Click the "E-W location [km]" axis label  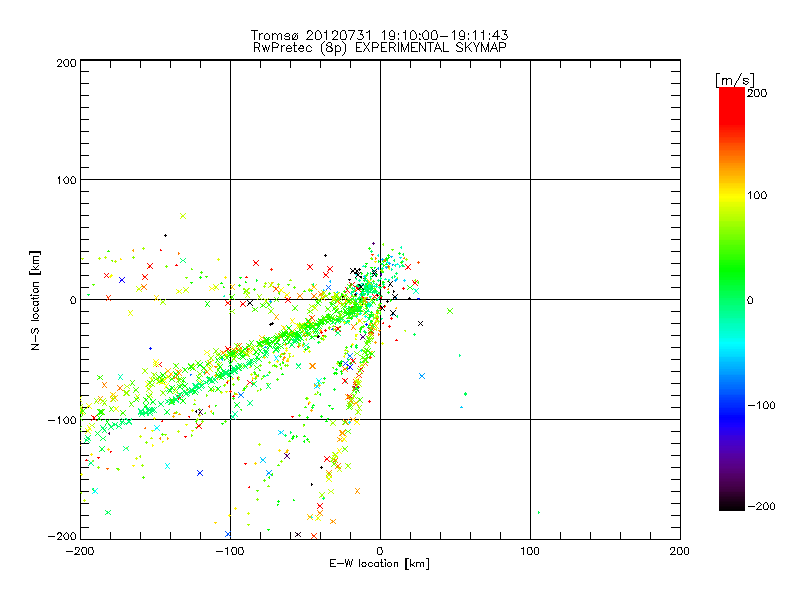379,564
